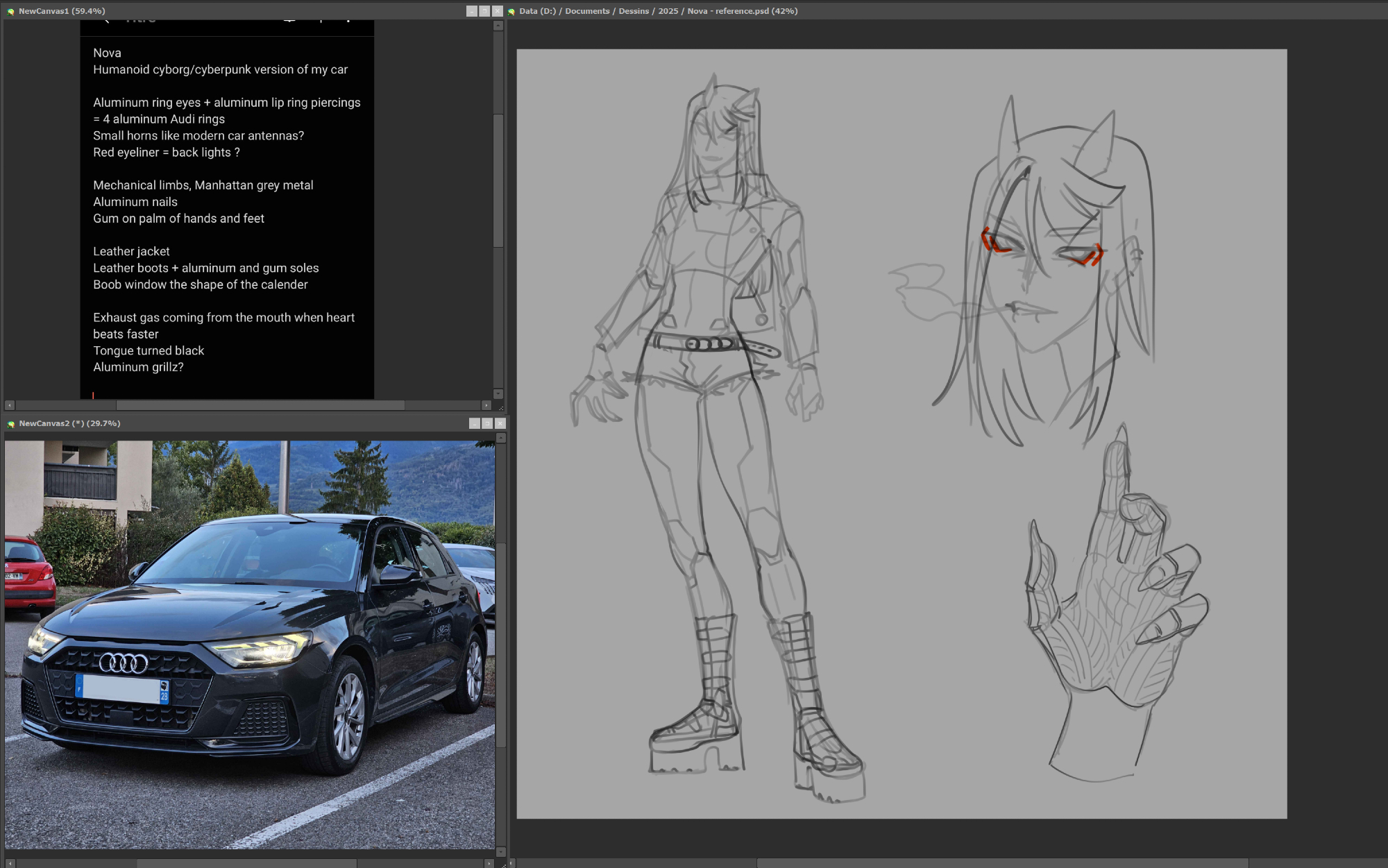Minimize the NewCanvas2 window

click(x=475, y=423)
